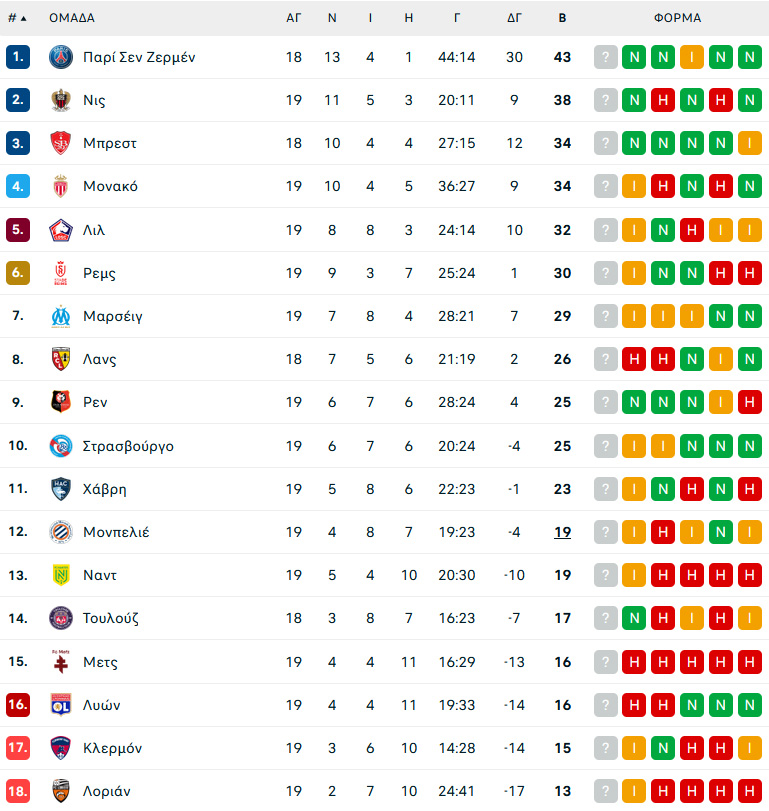
Task: Click the position 16 red relegation badge
Action: 18,704
